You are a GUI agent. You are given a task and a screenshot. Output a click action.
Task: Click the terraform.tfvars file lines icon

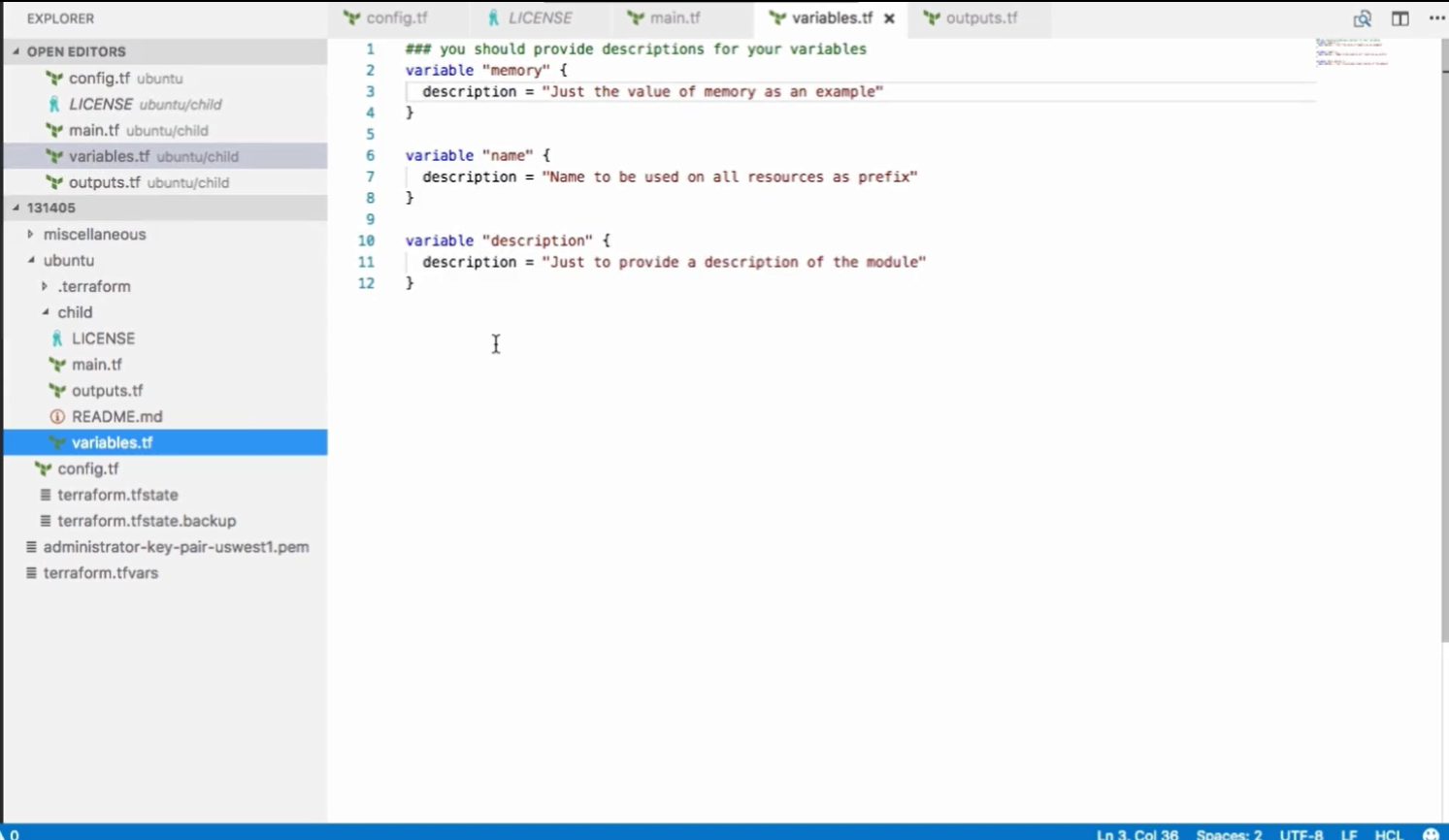pos(31,573)
